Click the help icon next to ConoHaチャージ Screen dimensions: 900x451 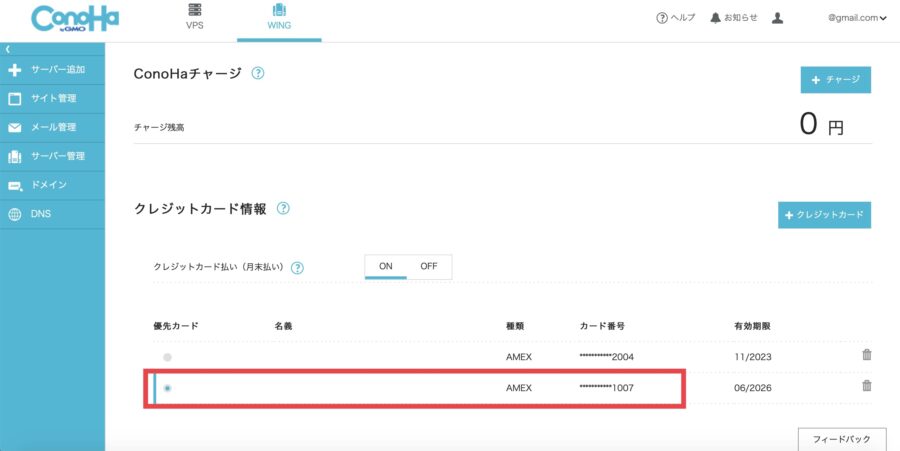[x=258, y=73]
